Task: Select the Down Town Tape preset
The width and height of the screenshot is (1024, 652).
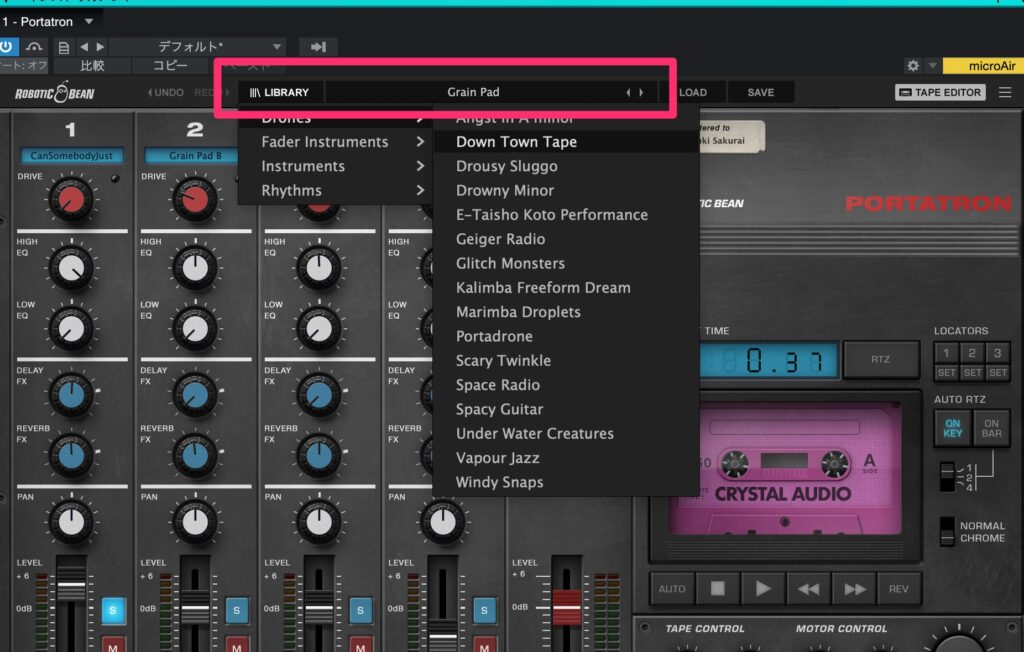Action: tap(516, 142)
